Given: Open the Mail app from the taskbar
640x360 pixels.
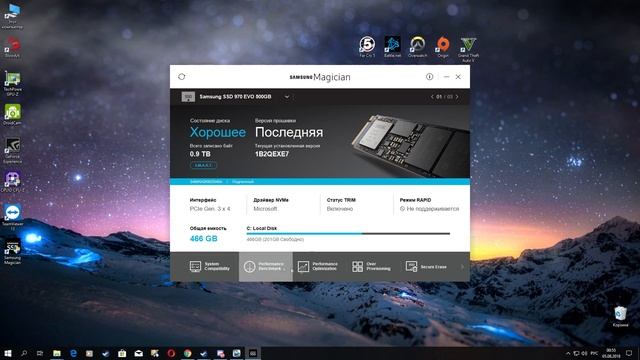Looking at the screenshot, I should (x=138, y=353).
